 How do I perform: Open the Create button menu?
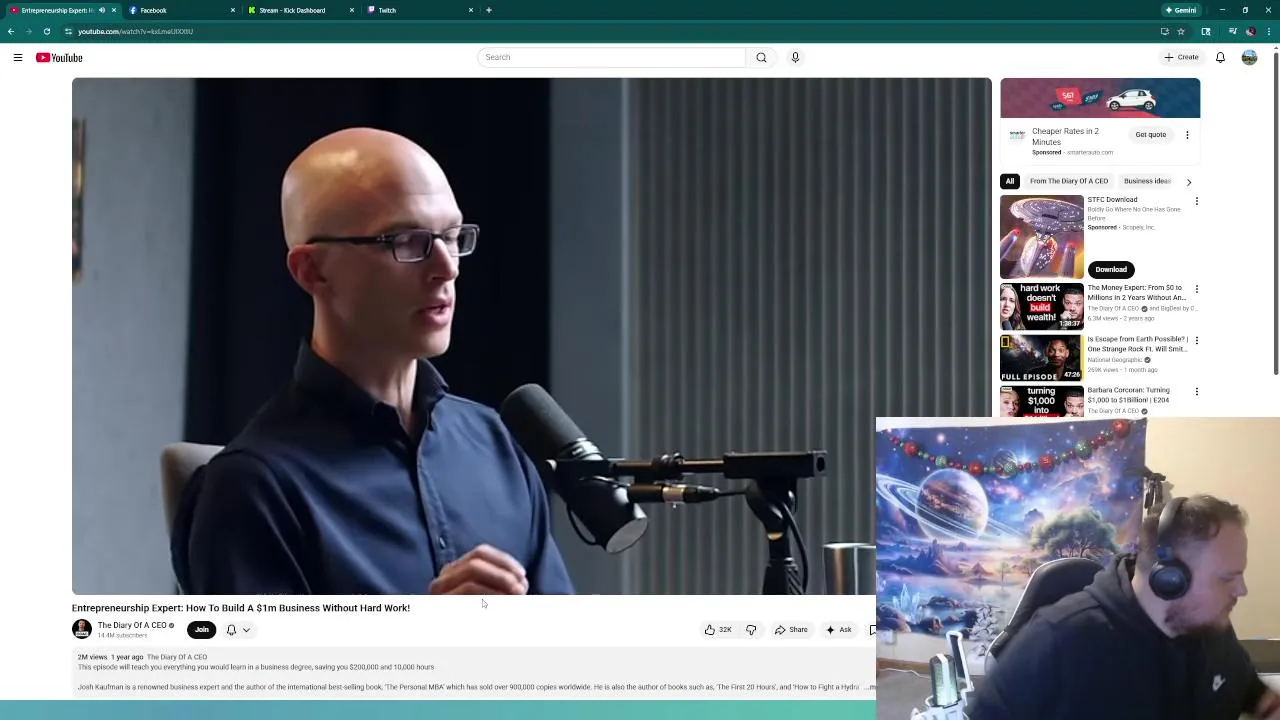point(1181,57)
